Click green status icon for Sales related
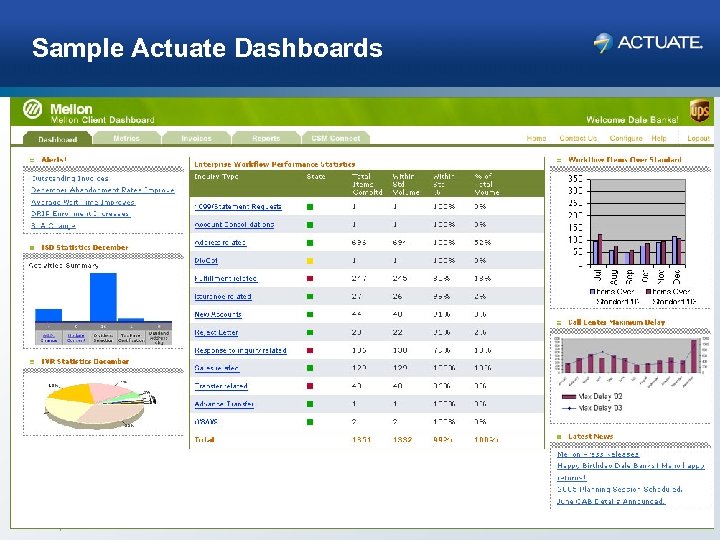720x540 pixels. (310, 368)
